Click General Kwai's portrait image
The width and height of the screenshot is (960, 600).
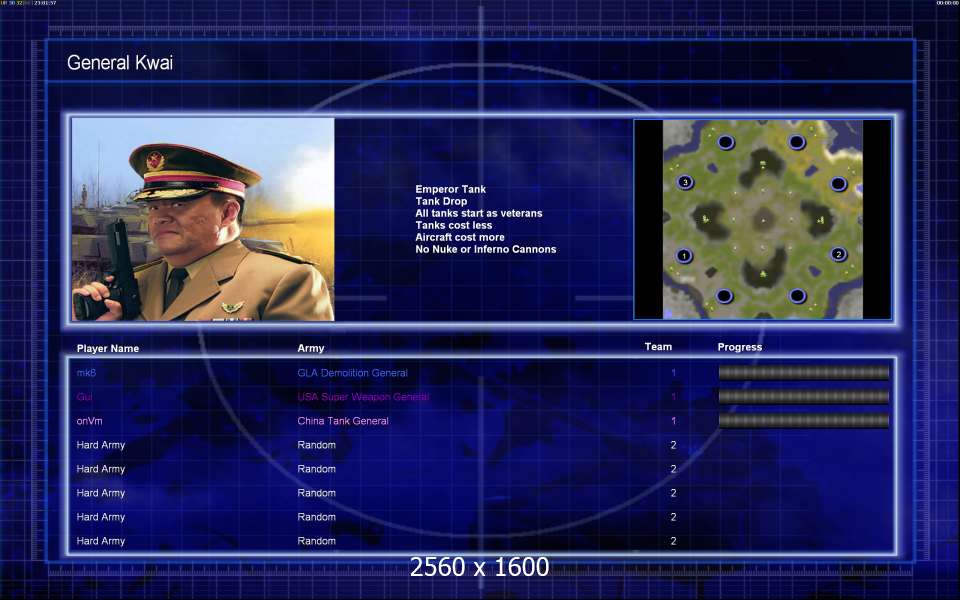(x=203, y=219)
